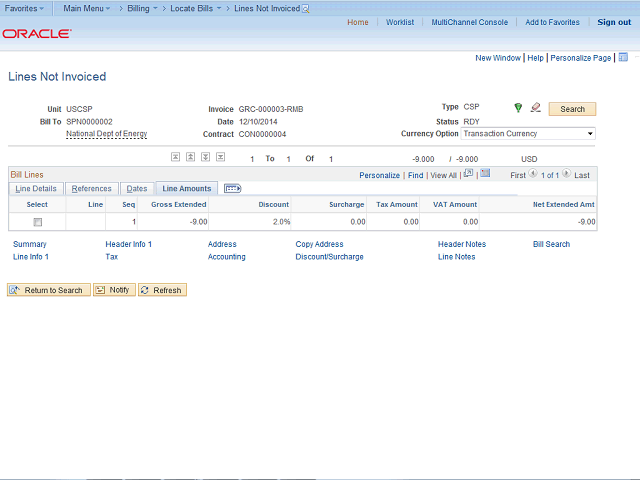The width and height of the screenshot is (640, 480).
Task: Switch to the Dates tab
Action: click(137, 189)
